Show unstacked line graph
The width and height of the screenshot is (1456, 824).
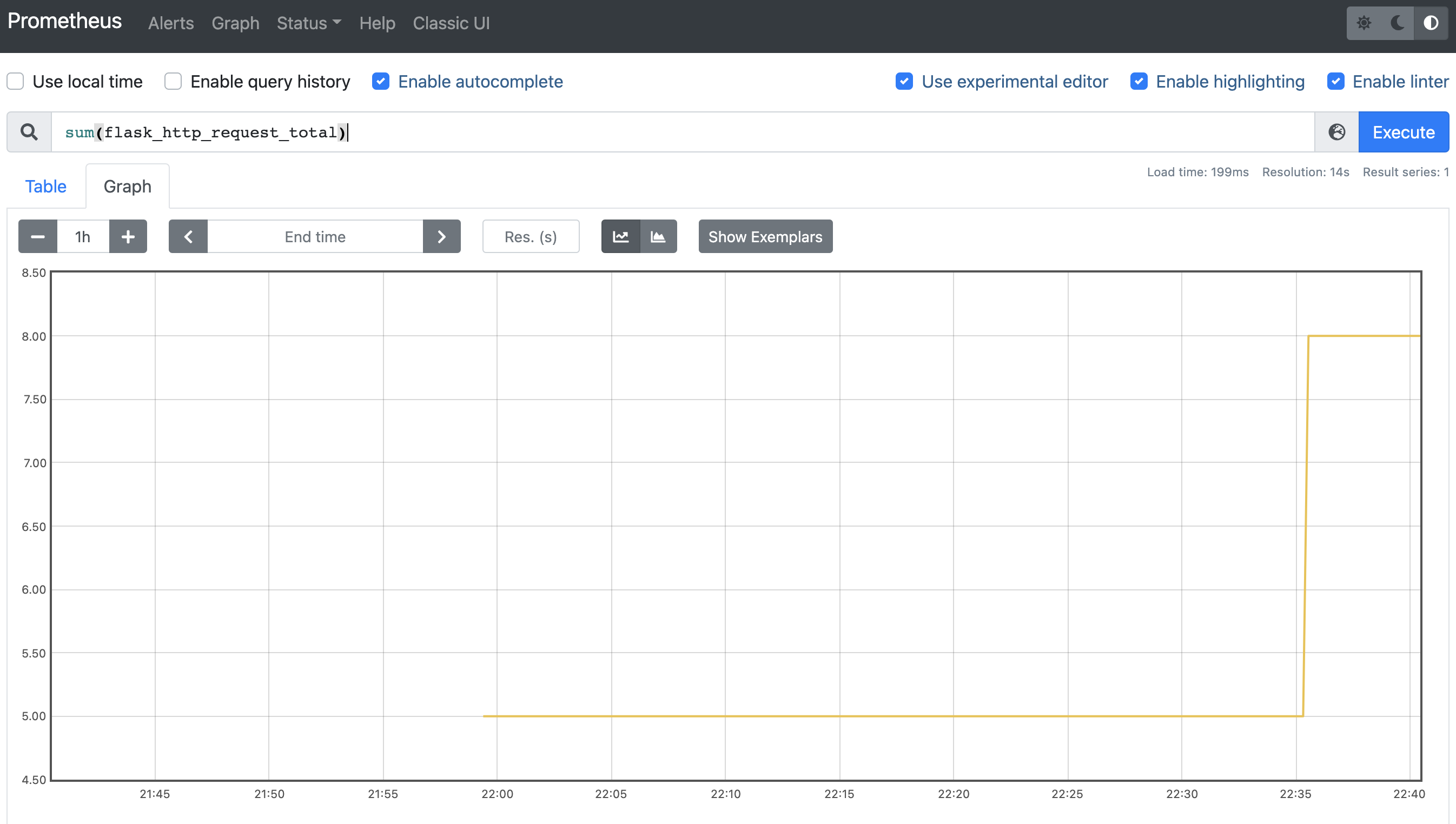[620, 236]
